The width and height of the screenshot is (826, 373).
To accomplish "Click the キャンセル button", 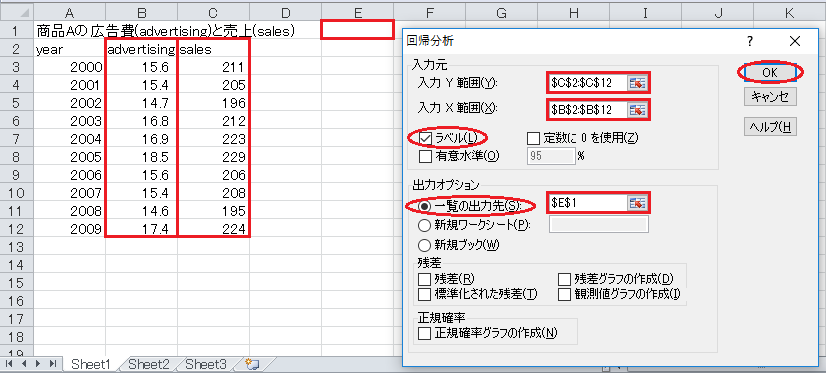I will 770,97.
